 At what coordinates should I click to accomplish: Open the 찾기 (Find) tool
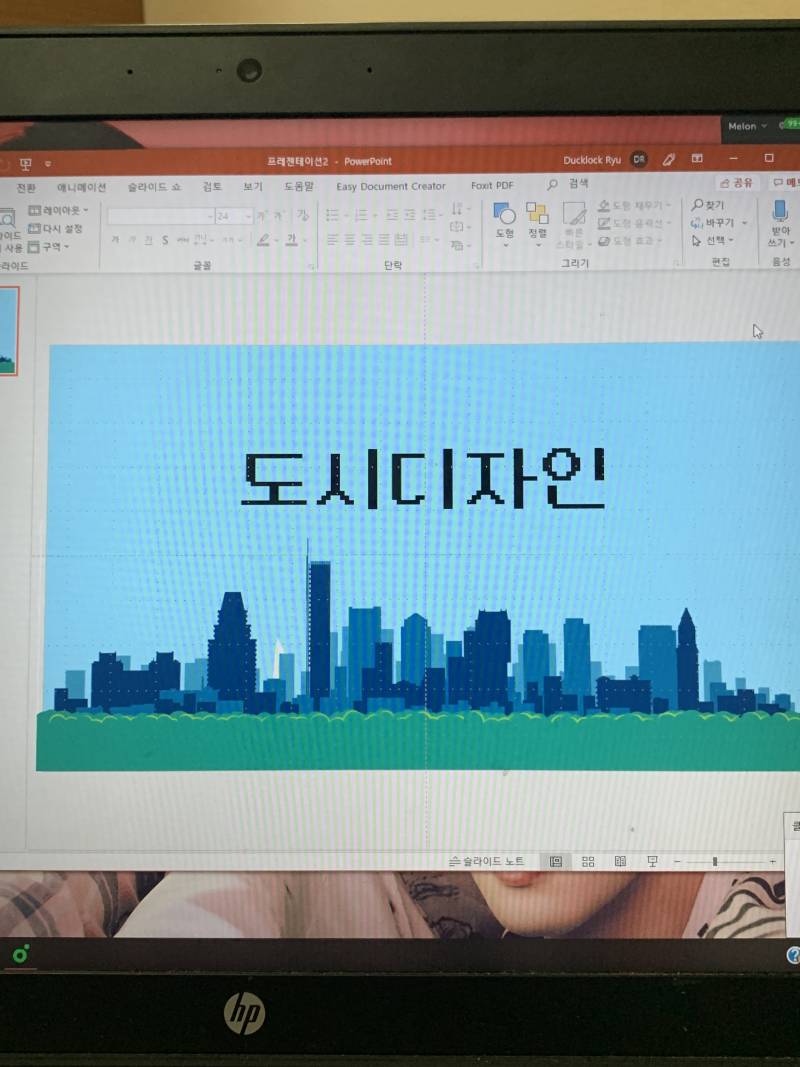pos(713,202)
